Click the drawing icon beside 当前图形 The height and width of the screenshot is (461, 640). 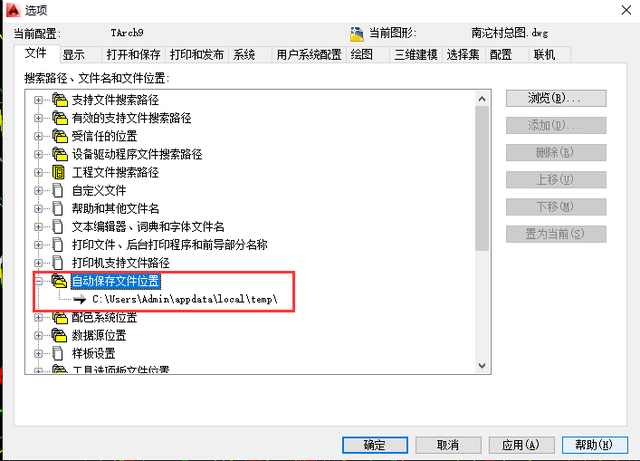[x=357, y=34]
